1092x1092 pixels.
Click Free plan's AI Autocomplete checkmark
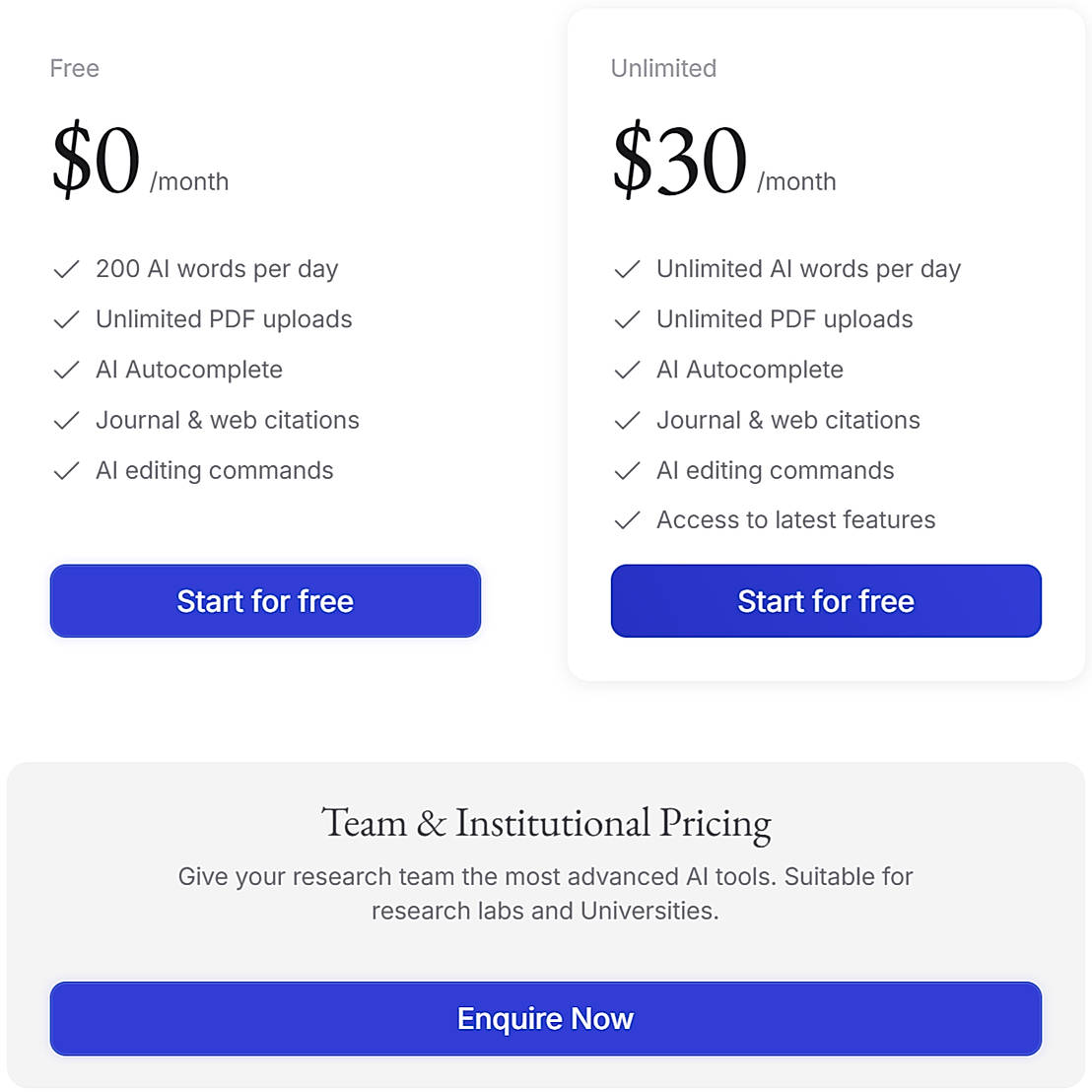[66, 370]
